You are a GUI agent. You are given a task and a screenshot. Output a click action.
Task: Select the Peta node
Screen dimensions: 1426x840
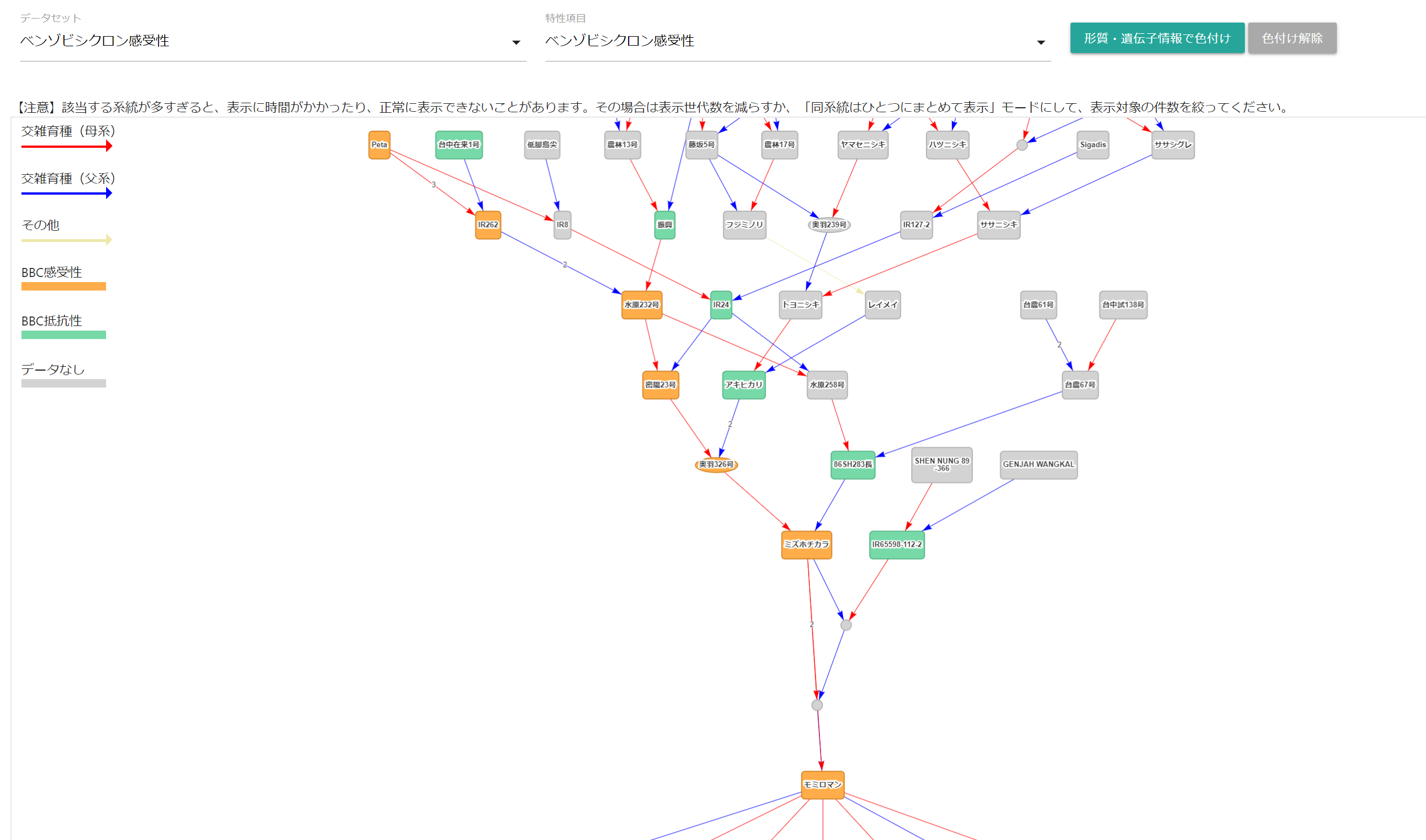coord(379,145)
